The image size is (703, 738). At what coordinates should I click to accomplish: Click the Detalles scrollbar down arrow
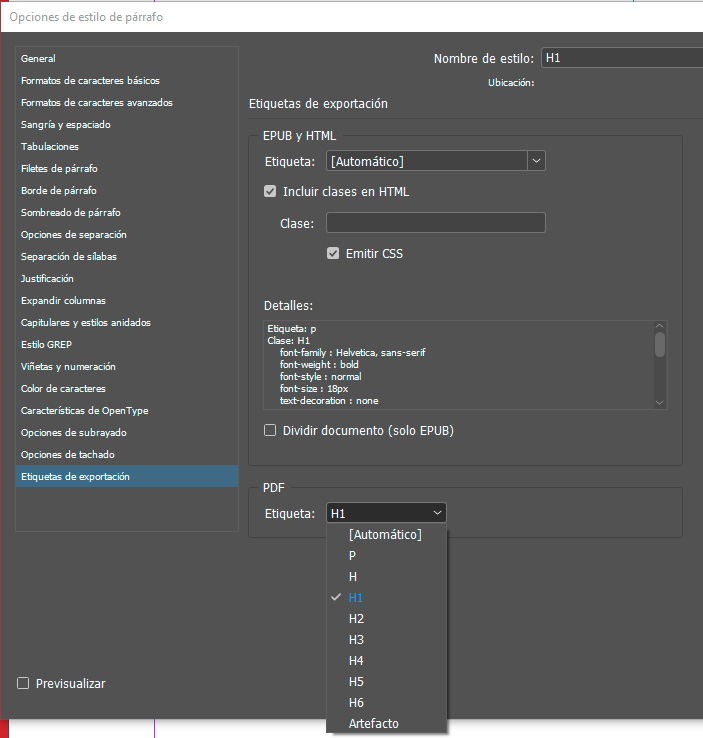click(659, 402)
